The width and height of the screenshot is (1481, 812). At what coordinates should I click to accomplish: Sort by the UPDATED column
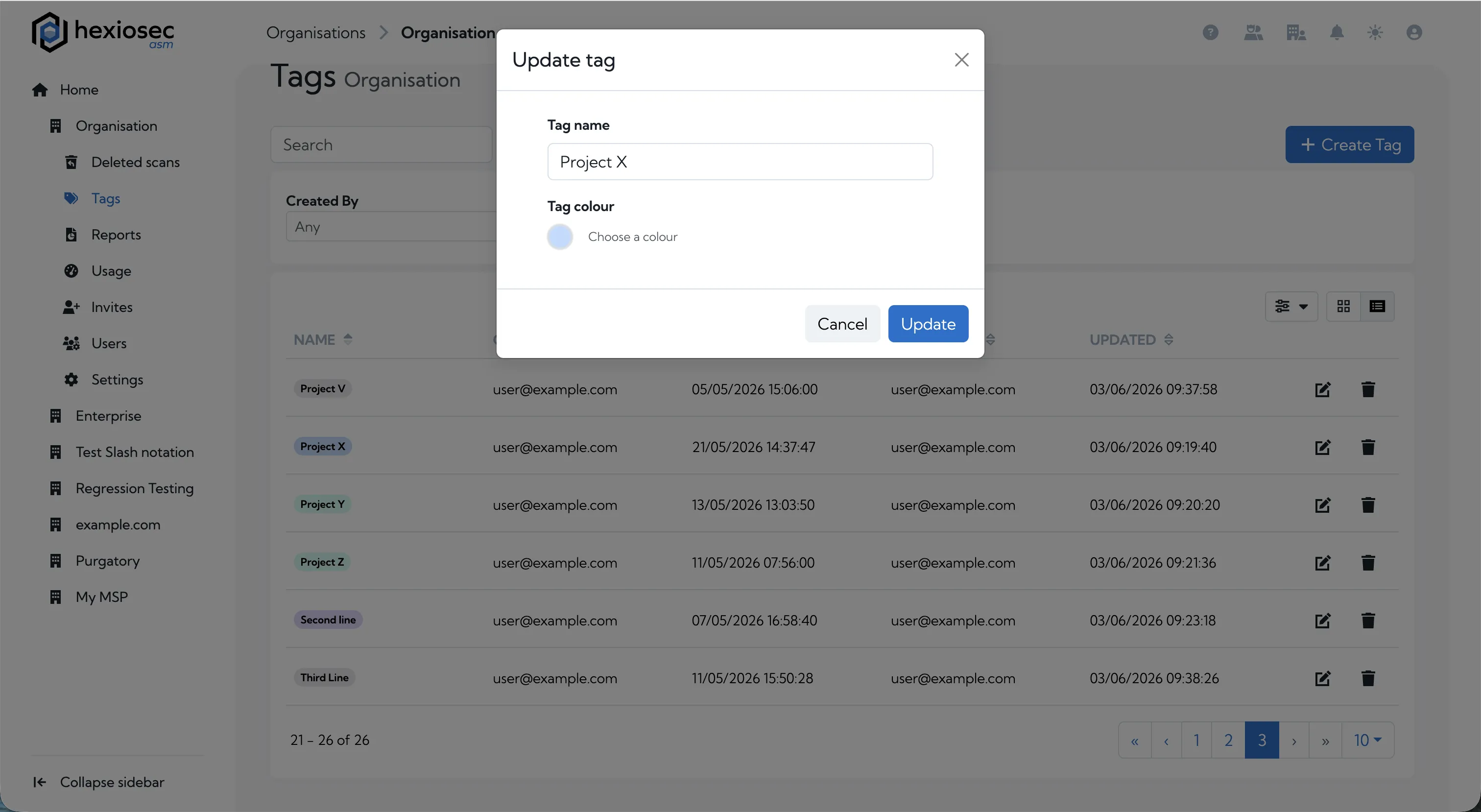1131,339
